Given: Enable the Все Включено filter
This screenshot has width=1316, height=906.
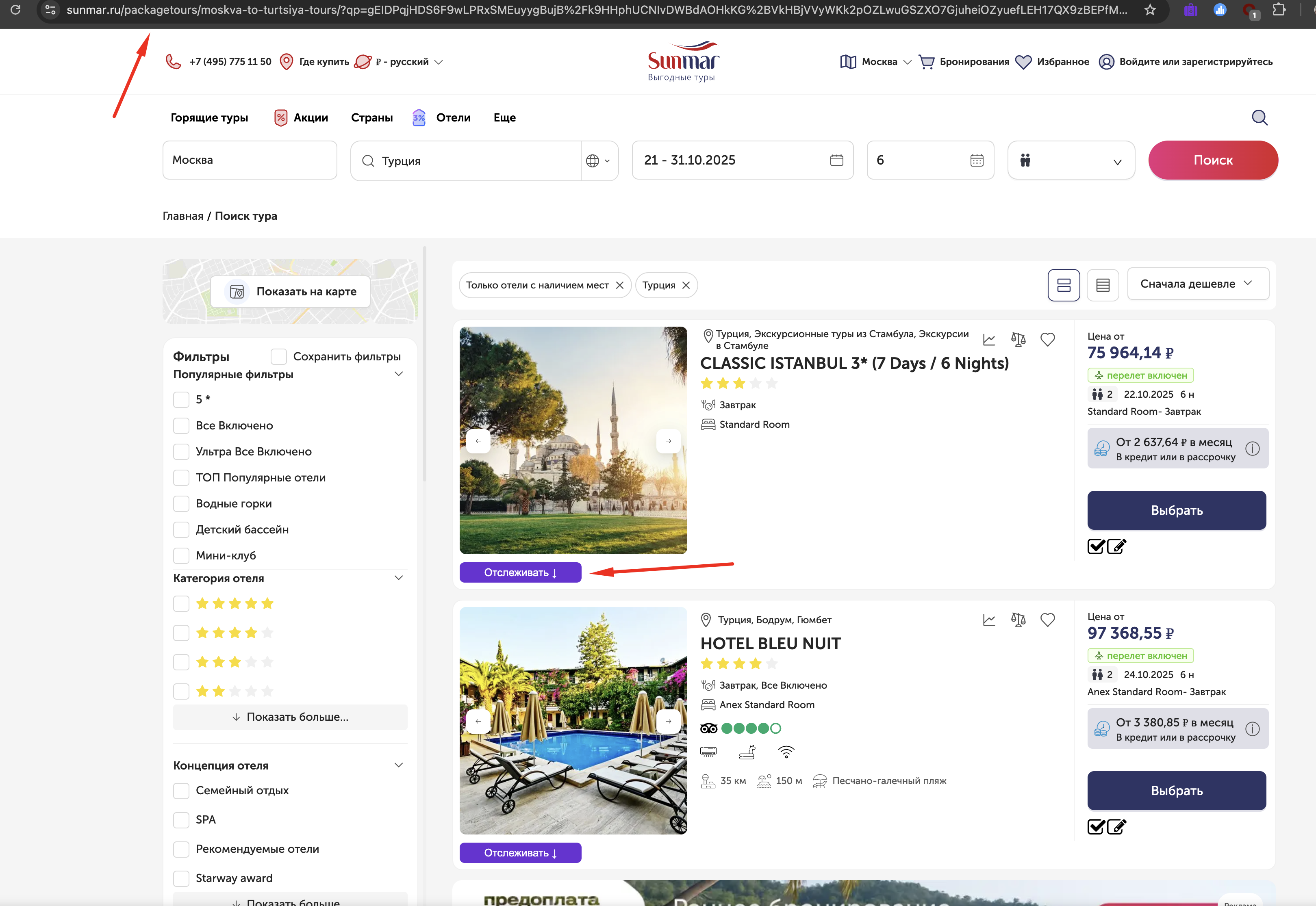Looking at the screenshot, I should [x=182, y=426].
